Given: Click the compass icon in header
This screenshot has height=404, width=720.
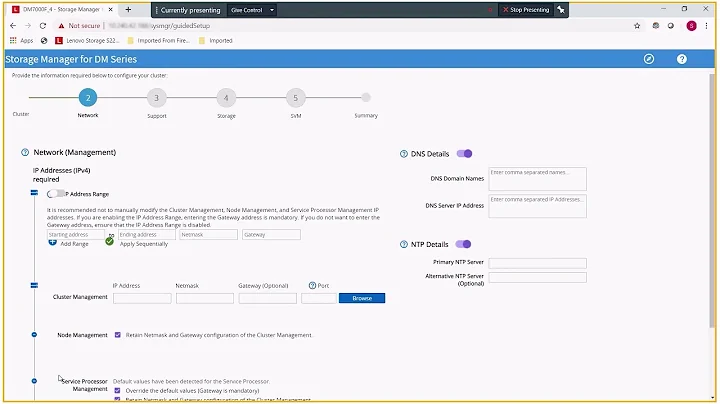Looking at the screenshot, I should 648,59.
